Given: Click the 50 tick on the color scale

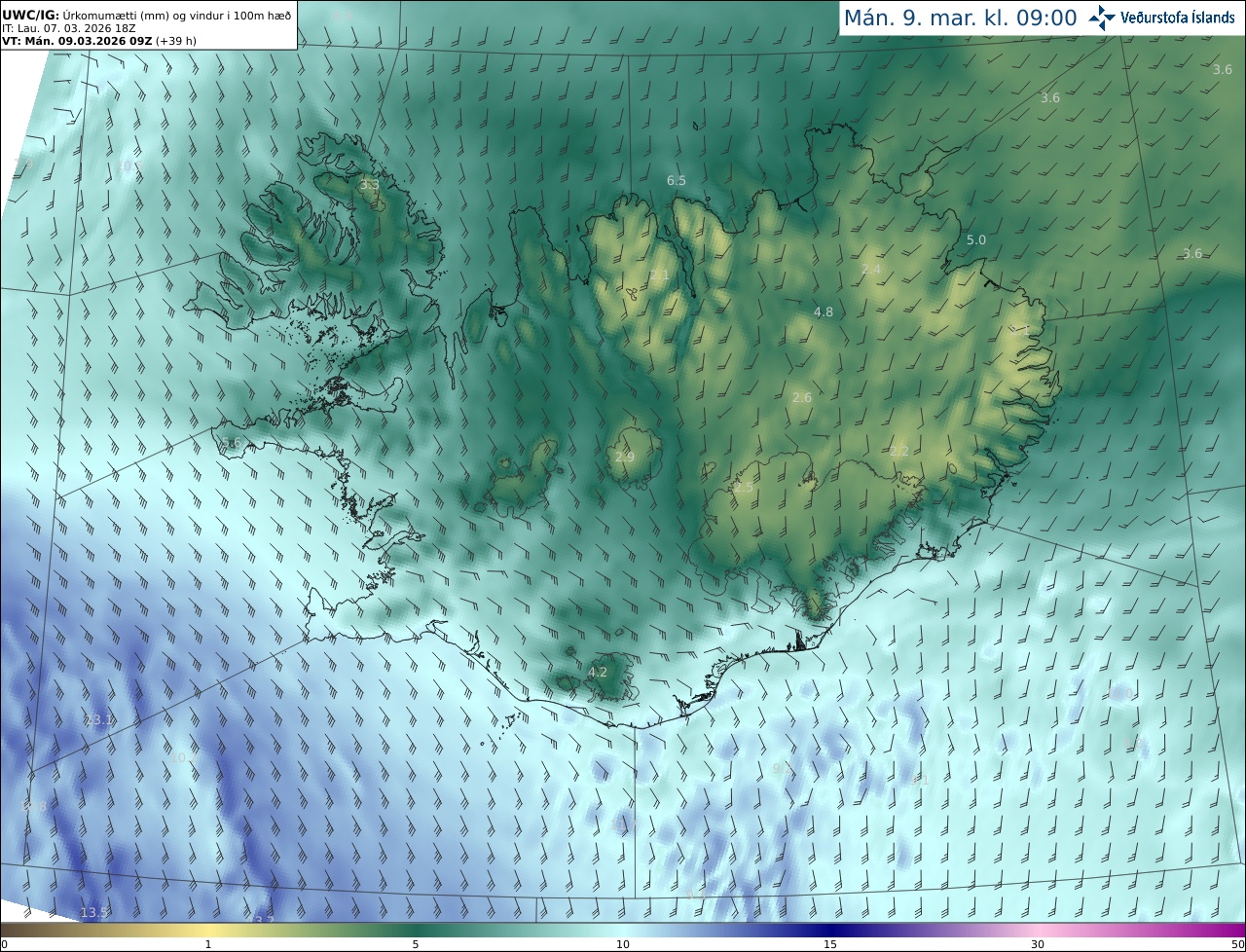Looking at the screenshot, I should [1238, 944].
